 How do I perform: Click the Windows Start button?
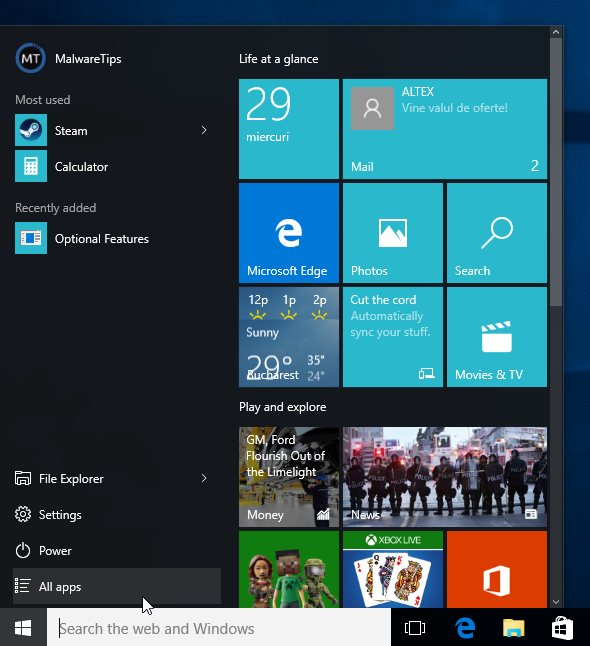click(23, 628)
